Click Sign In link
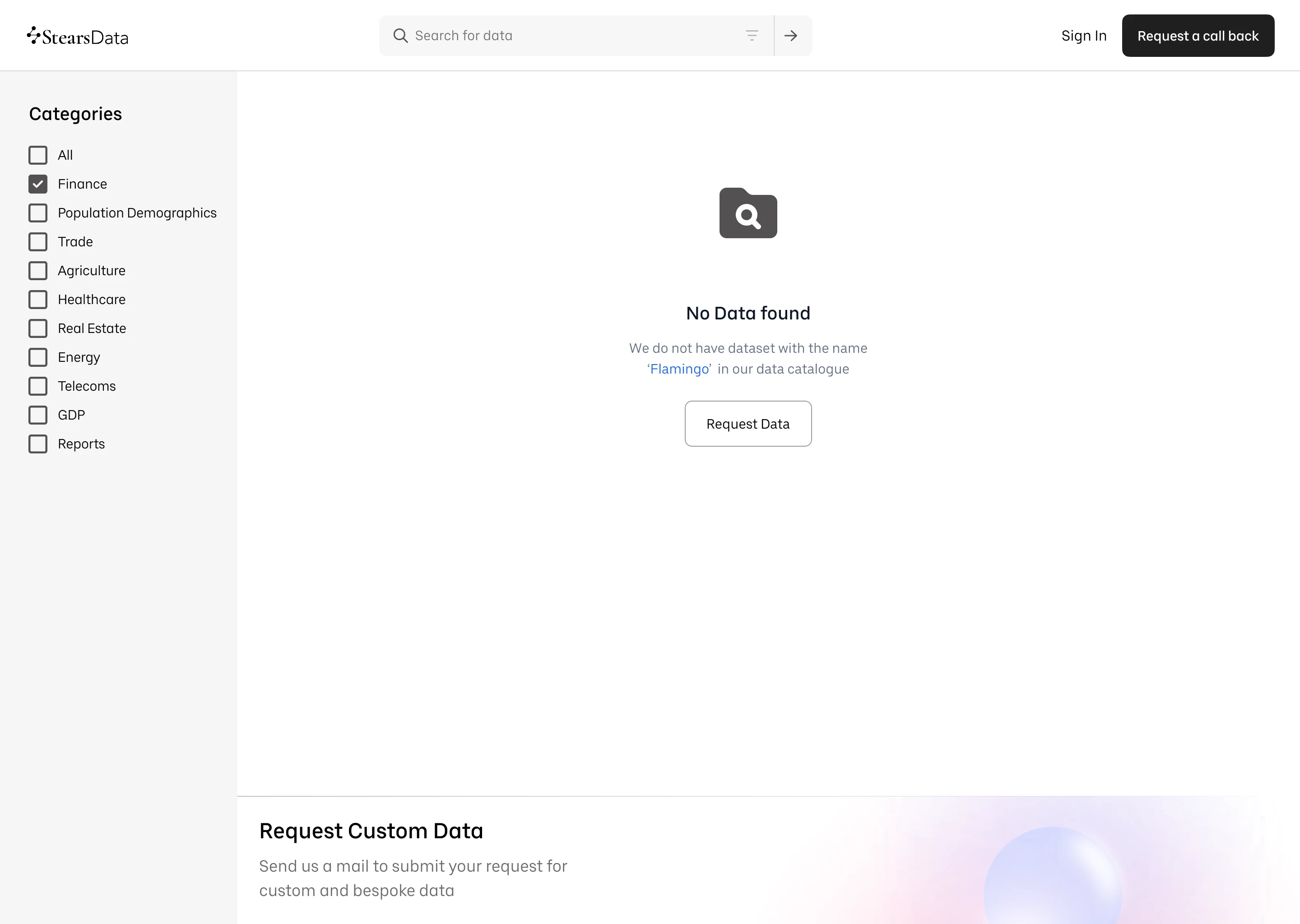 click(1084, 36)
